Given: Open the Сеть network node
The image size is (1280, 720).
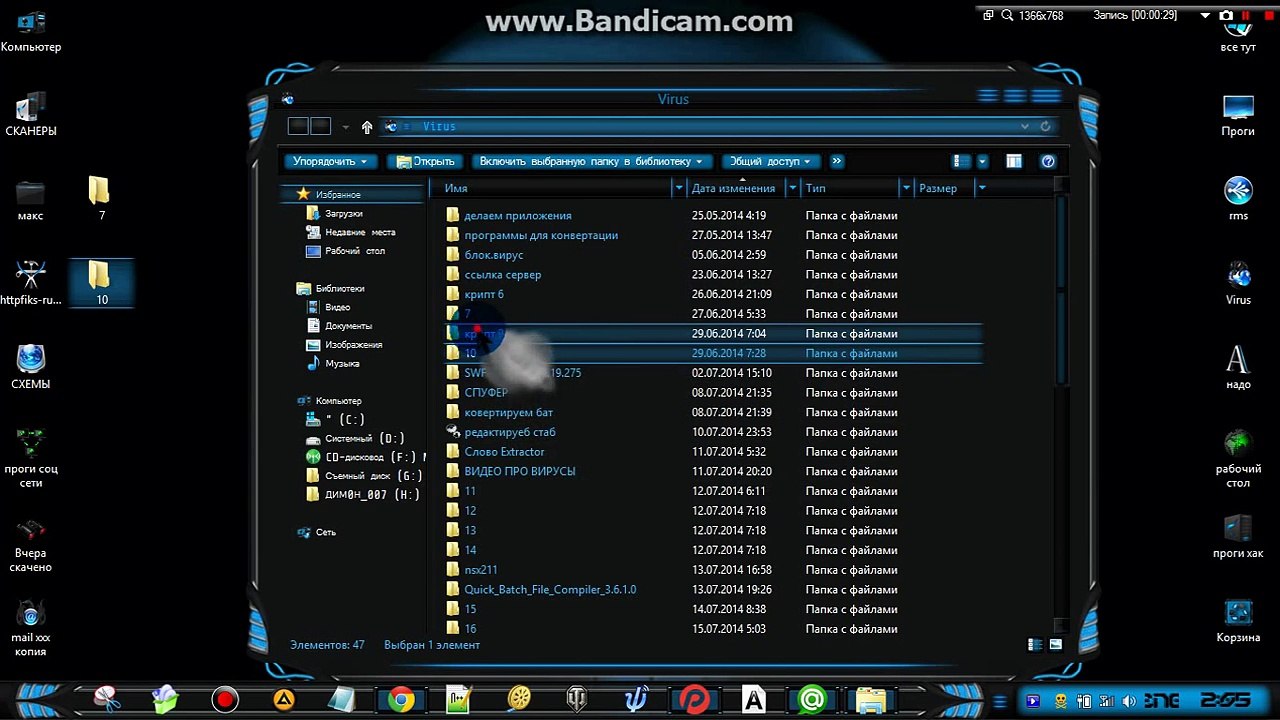Looking at the screenshot, I should (x=326, y=533).
